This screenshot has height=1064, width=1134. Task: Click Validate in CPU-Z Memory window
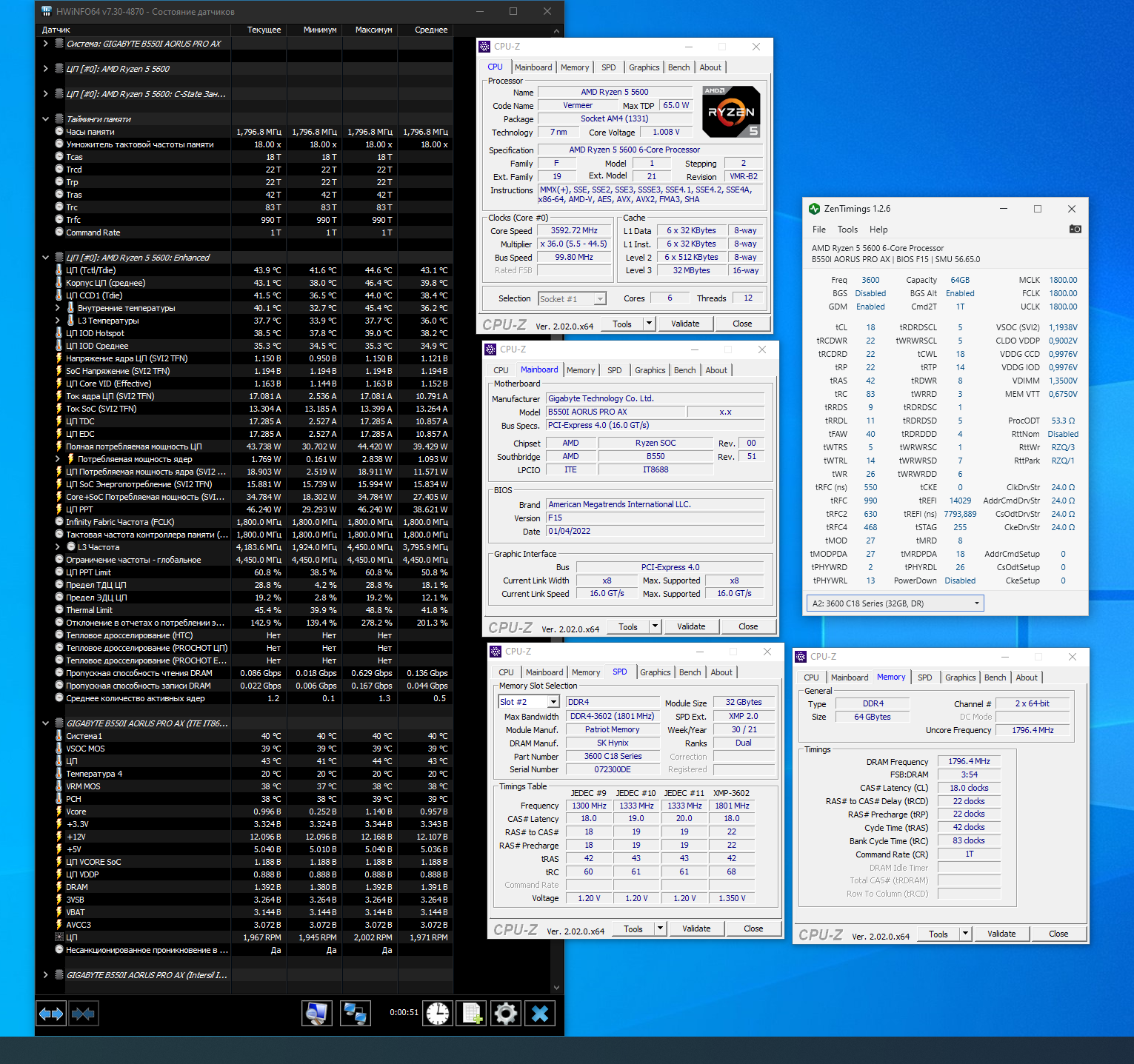pos(1001,934)
